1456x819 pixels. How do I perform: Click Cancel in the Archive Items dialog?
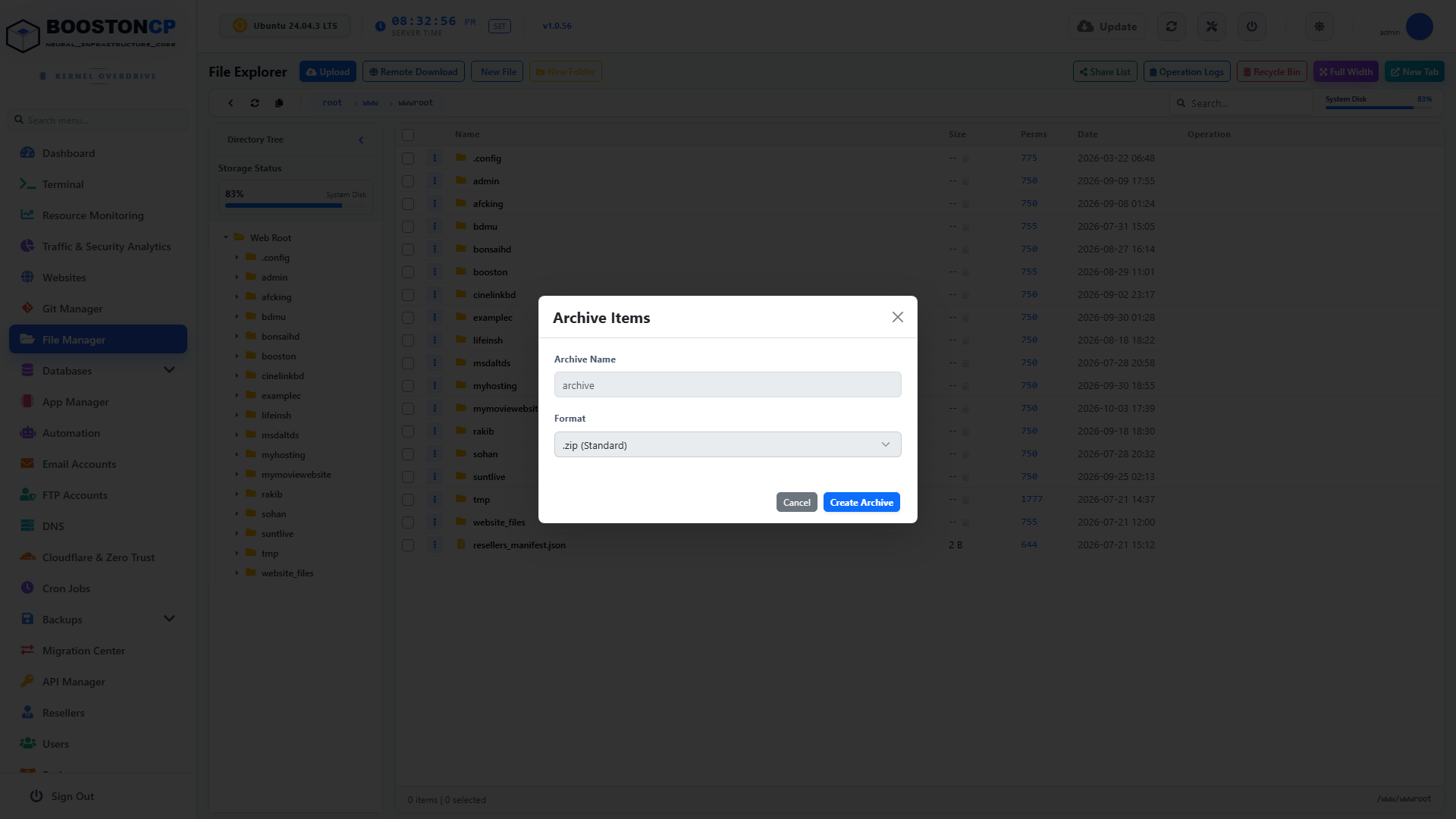point(796,502)
